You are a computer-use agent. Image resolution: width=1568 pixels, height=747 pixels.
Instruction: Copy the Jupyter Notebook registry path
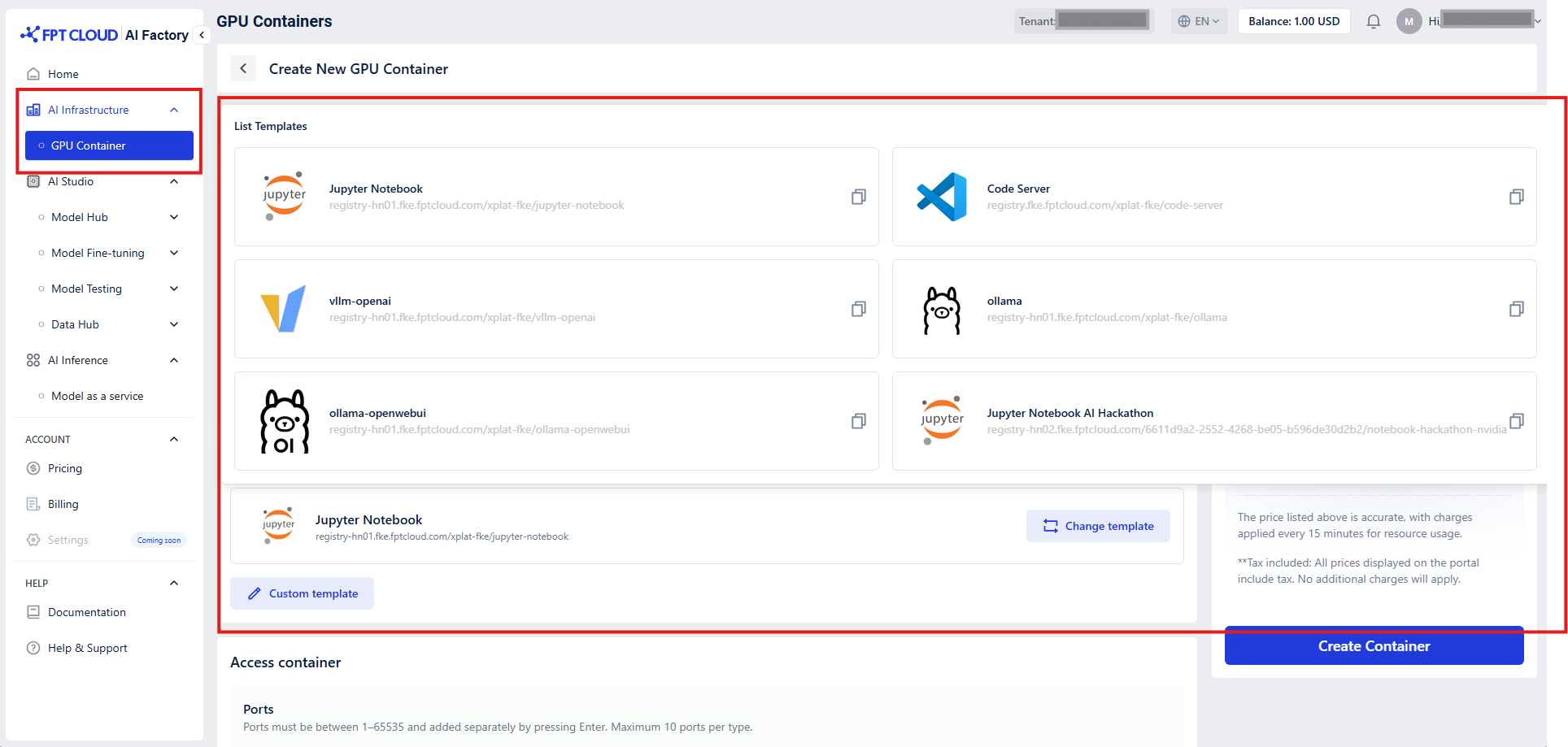click(x=858, y=197)
